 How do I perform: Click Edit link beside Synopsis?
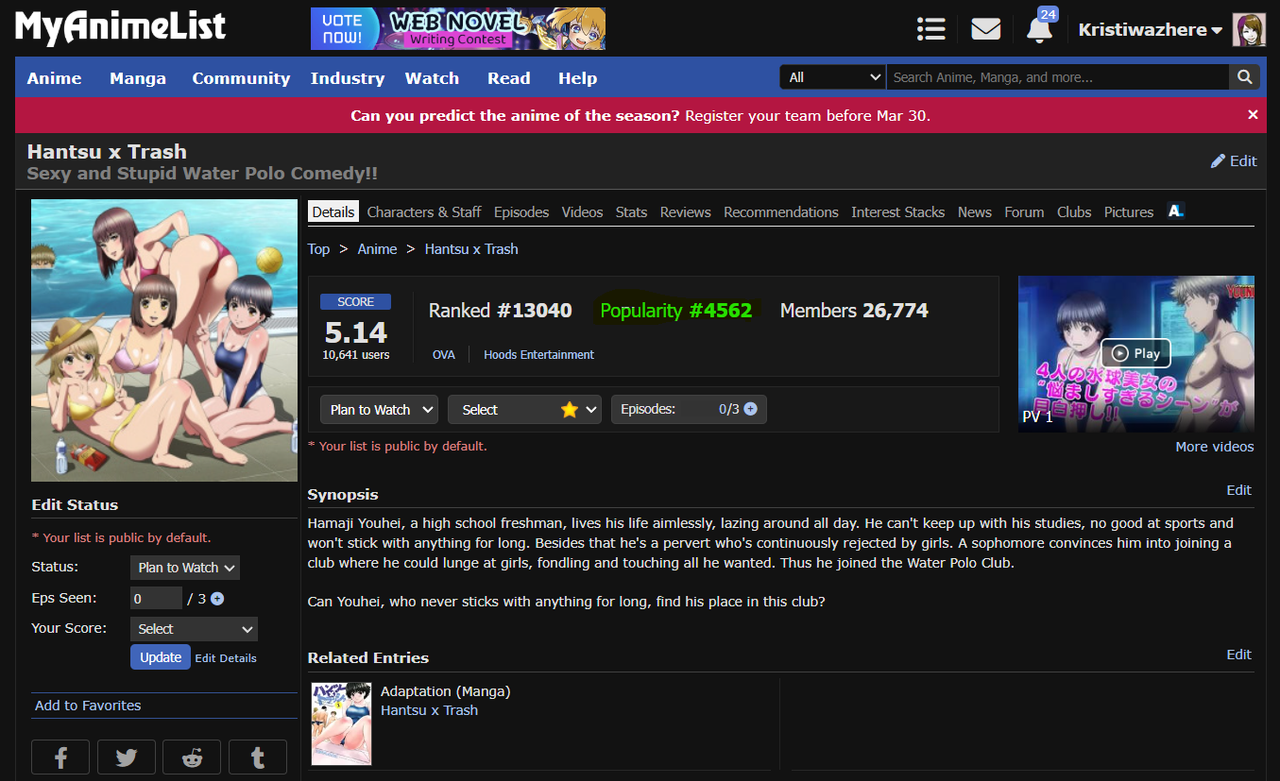click(x=1239, y=490)
